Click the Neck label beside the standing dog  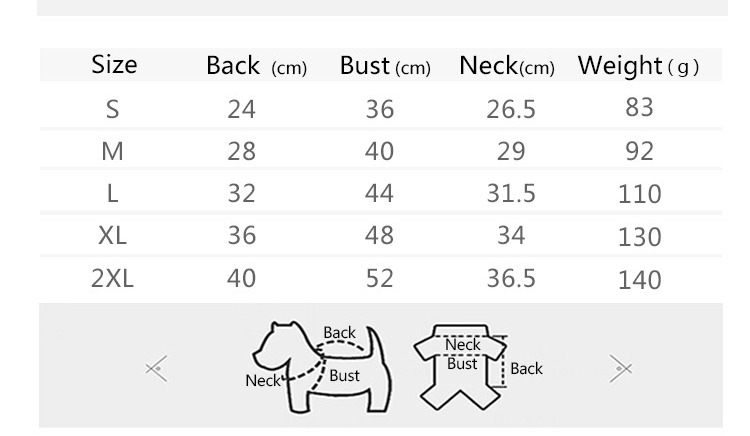(263, 380)
